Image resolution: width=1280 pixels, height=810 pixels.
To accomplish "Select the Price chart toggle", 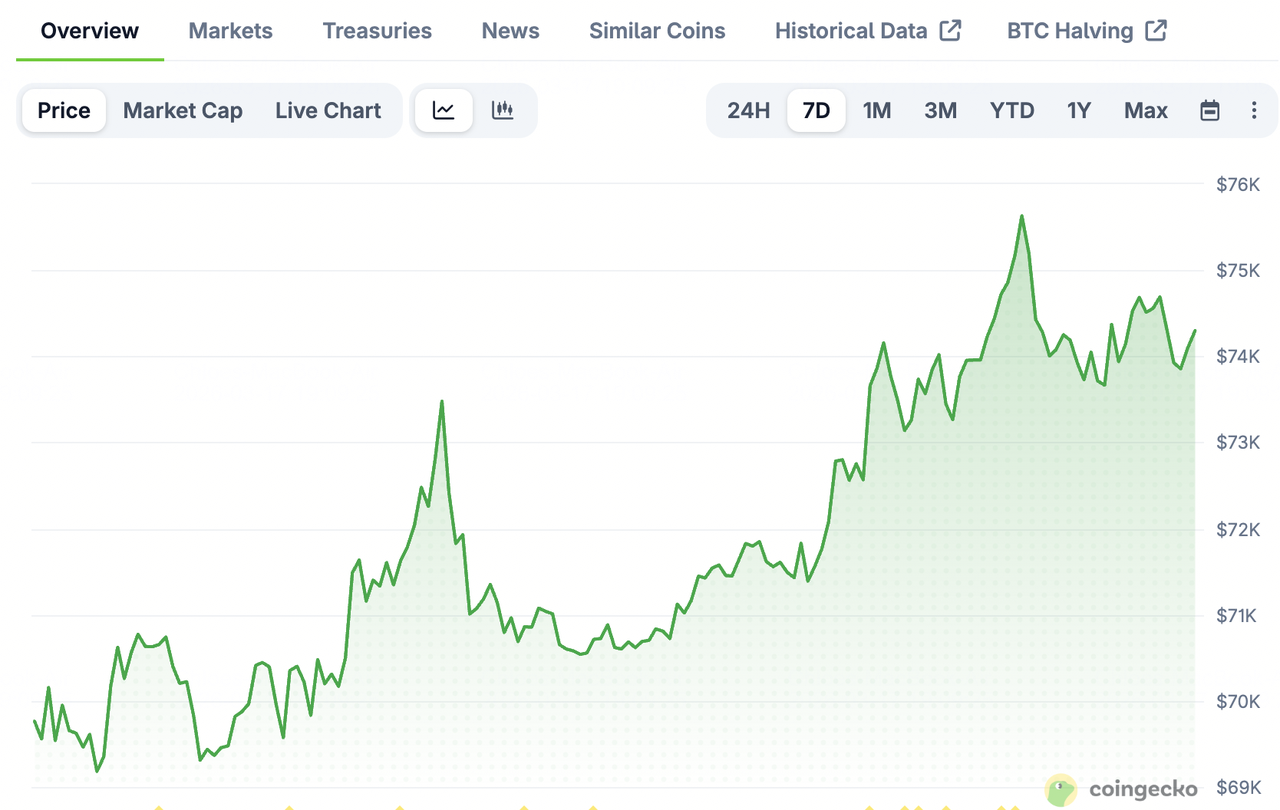I will pos(64,110).
